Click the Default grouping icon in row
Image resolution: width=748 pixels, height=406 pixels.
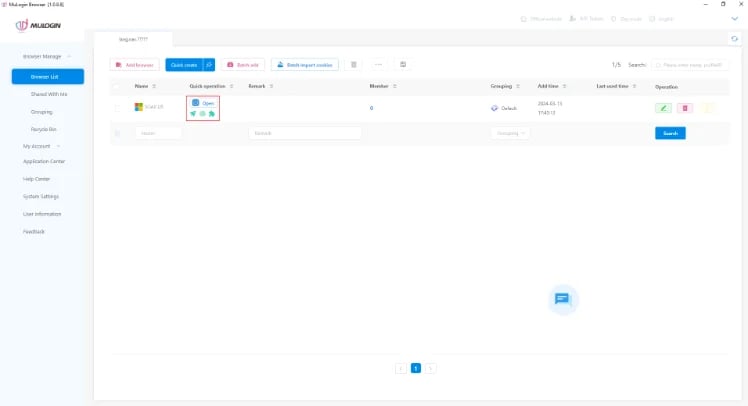tap(494, 108)
